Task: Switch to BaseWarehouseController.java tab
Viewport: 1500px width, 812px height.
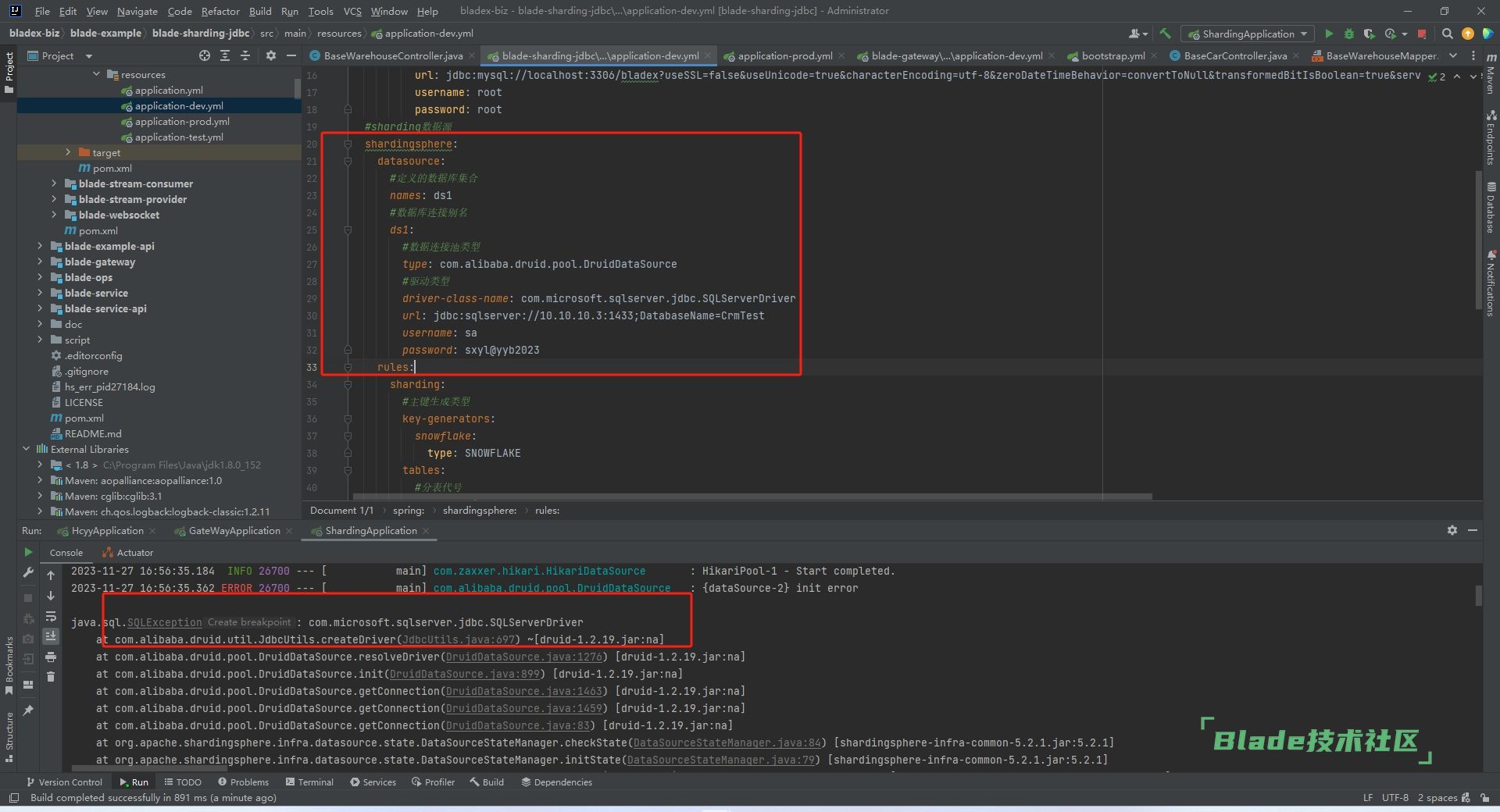Action: (x=393, y=55)
